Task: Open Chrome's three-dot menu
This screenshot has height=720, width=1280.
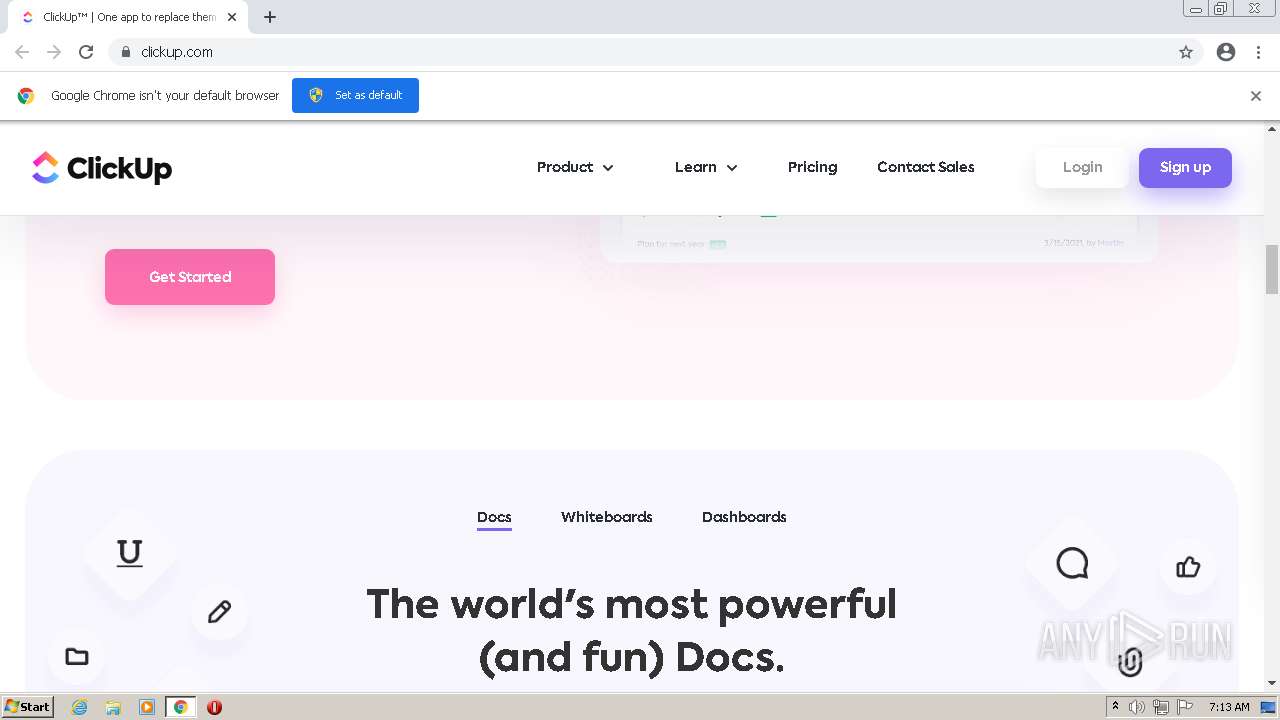Action: 1258,52
